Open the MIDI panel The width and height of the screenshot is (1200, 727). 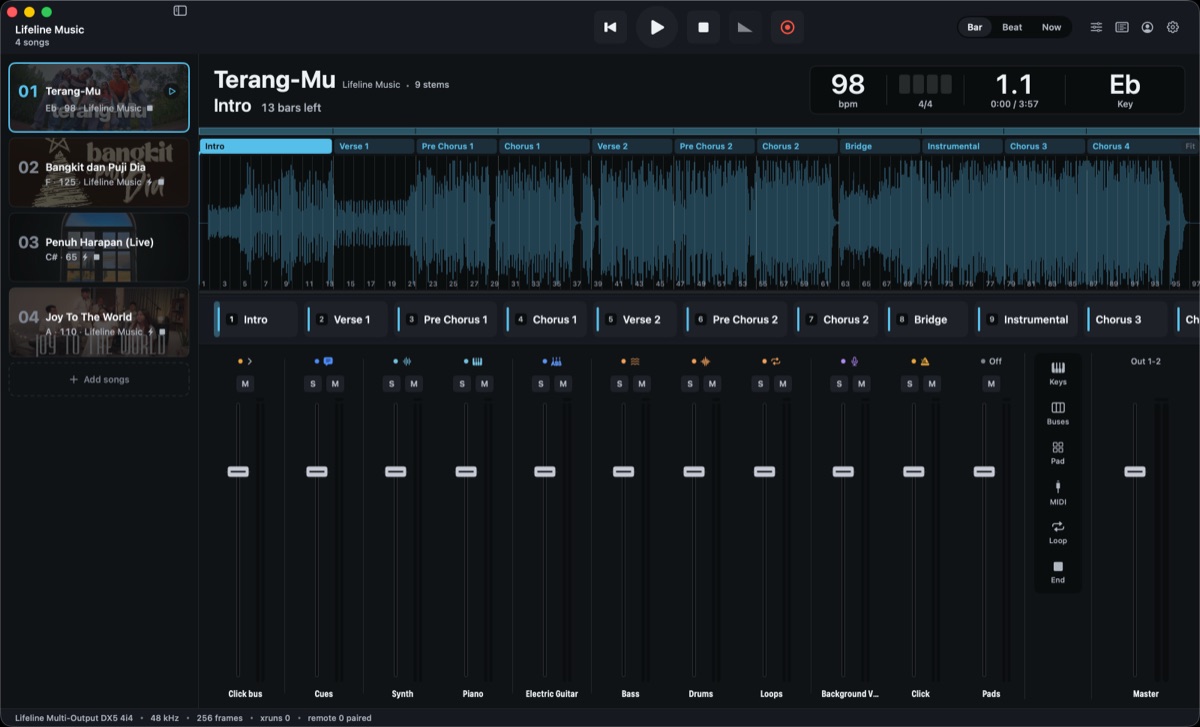pos(1058,492)
